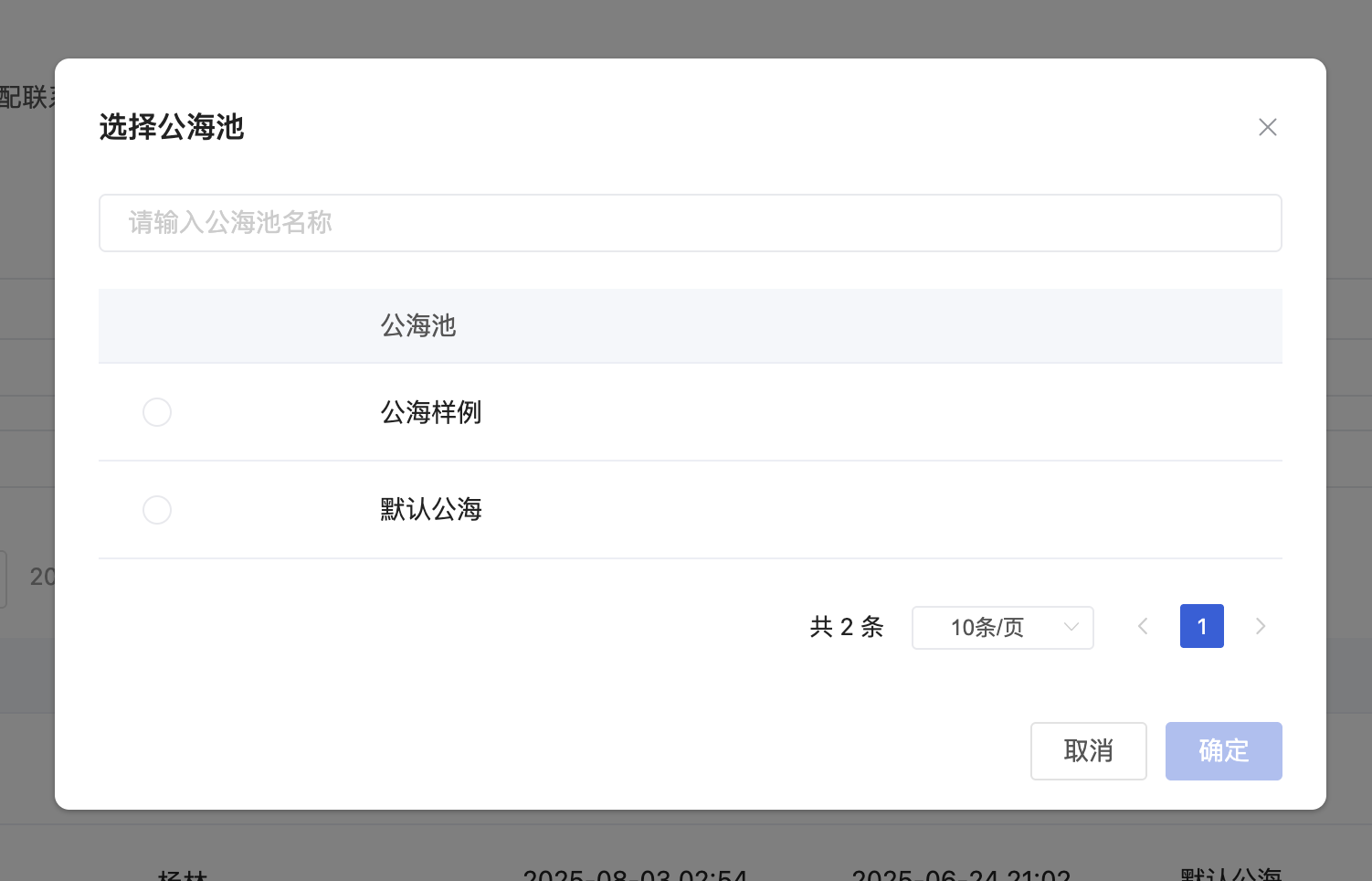Click the 共 2 条 total count text
The height and width of the screenshot is (881, 1372).
point(847,627)
